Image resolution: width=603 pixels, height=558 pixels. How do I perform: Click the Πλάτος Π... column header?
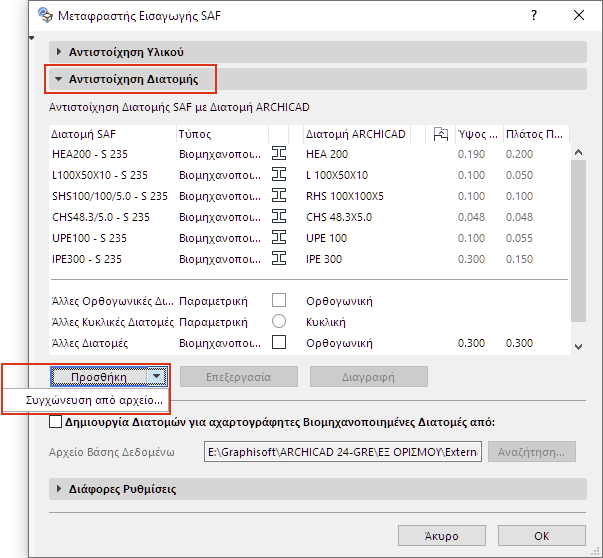click(536, 134)
